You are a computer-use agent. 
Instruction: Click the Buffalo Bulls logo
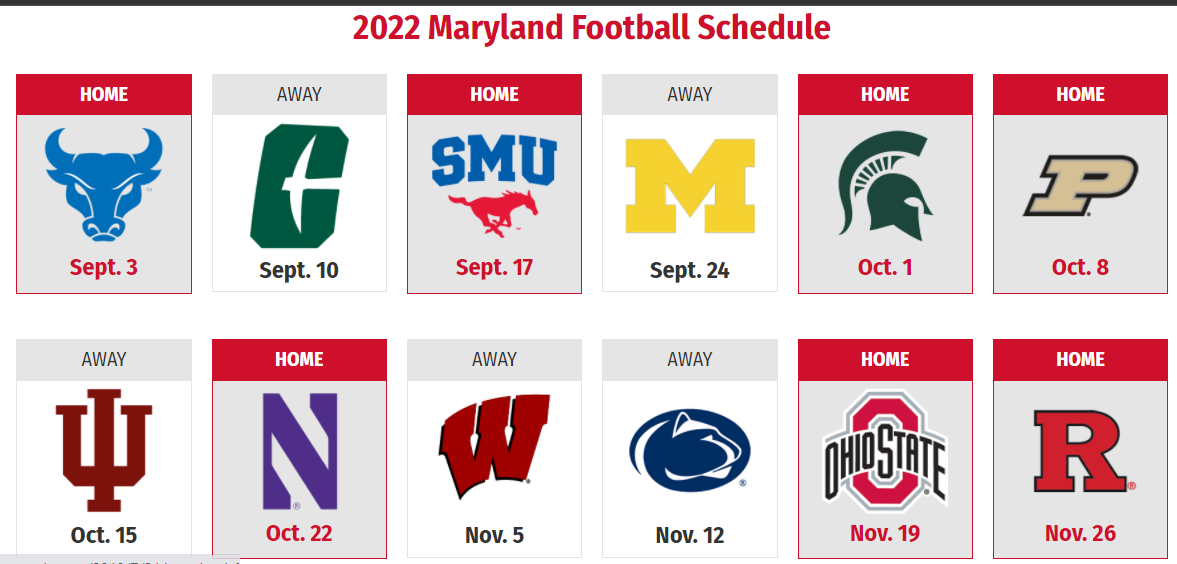pyautogui.click(x=104, y=184)
